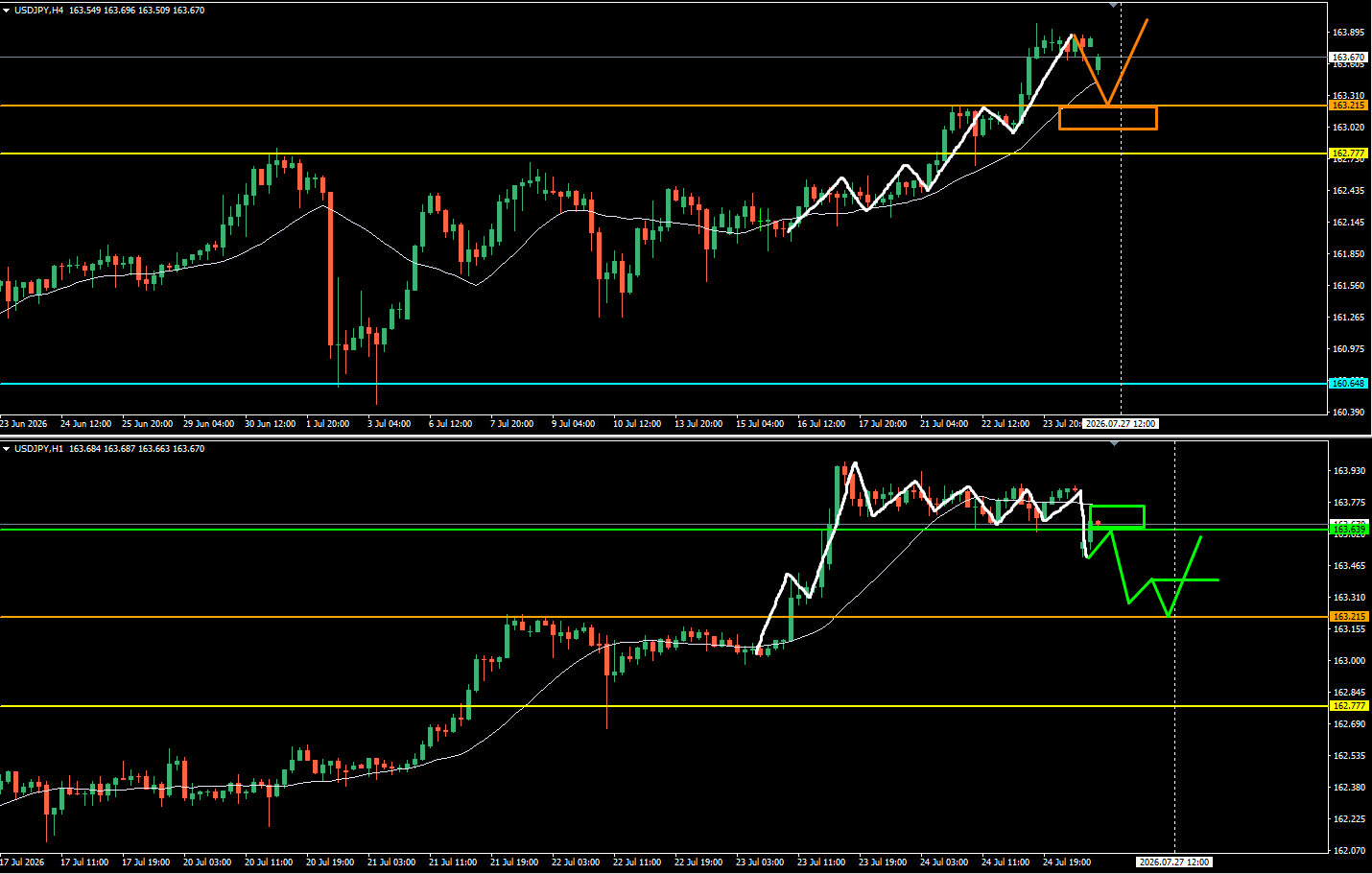Click the 163.775 price on H1 scale
The height and width of the screenshot is (874, 1372).
coord(1348,503)
